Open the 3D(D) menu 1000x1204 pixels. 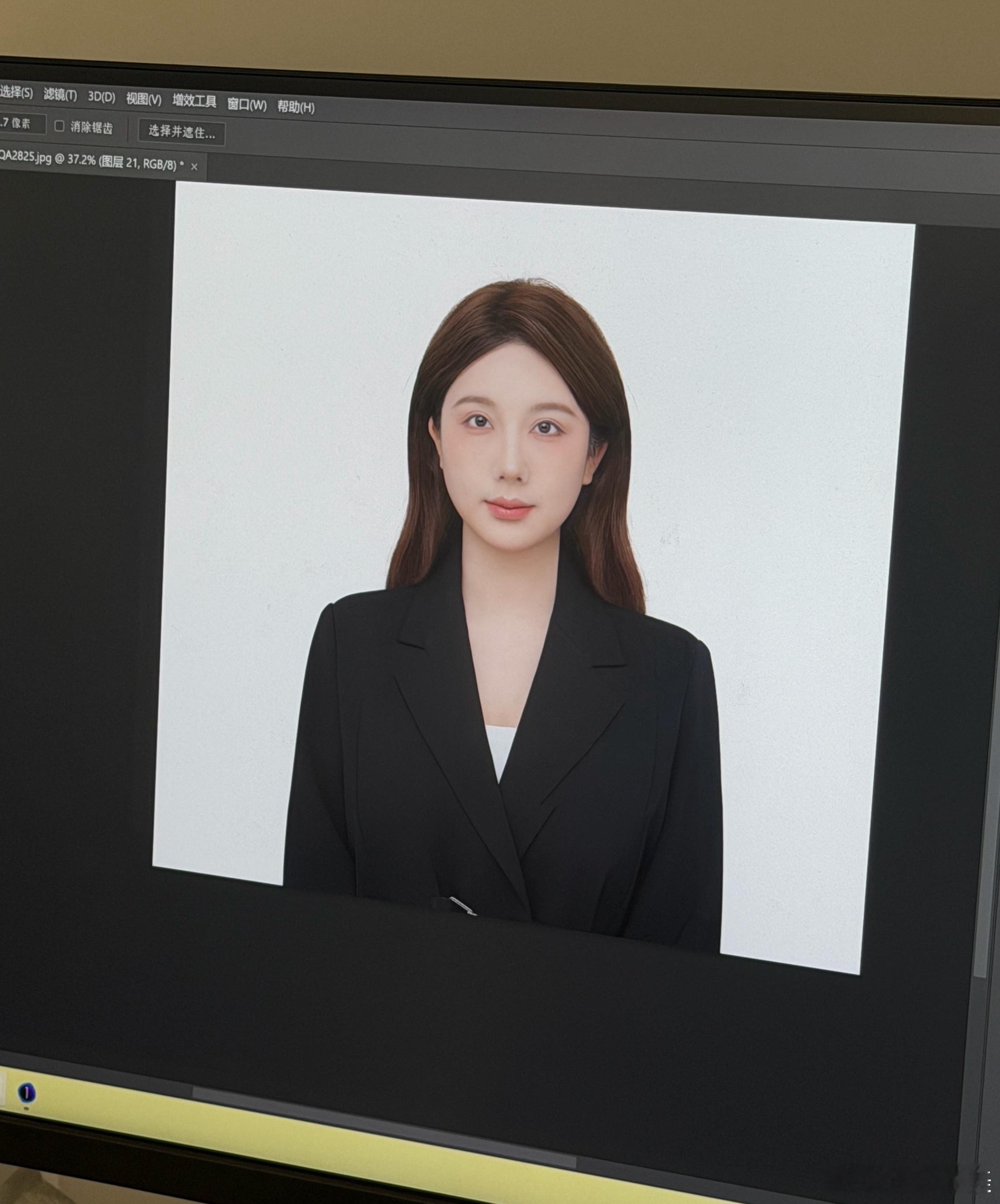coord(101,97)
